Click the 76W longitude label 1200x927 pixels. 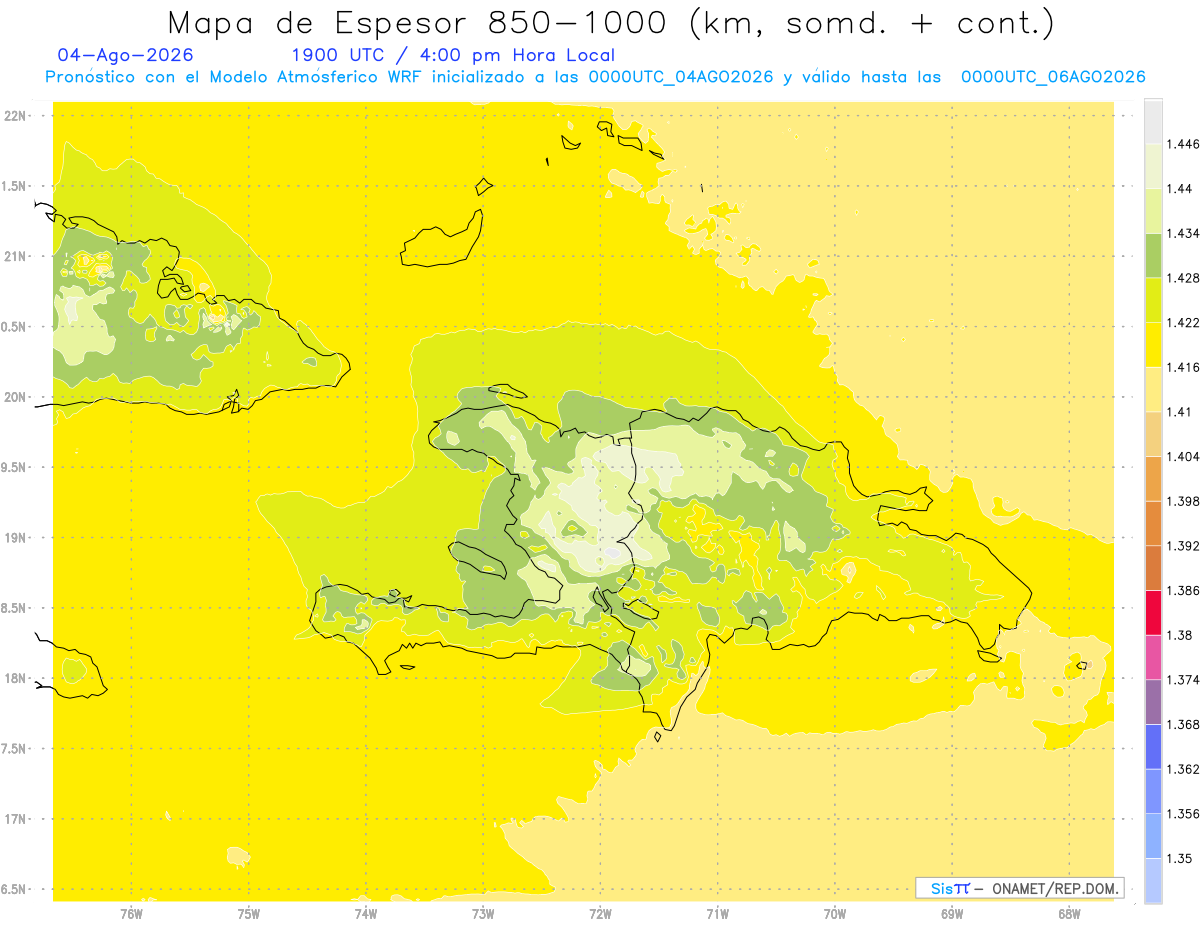(x=131, y=914)
